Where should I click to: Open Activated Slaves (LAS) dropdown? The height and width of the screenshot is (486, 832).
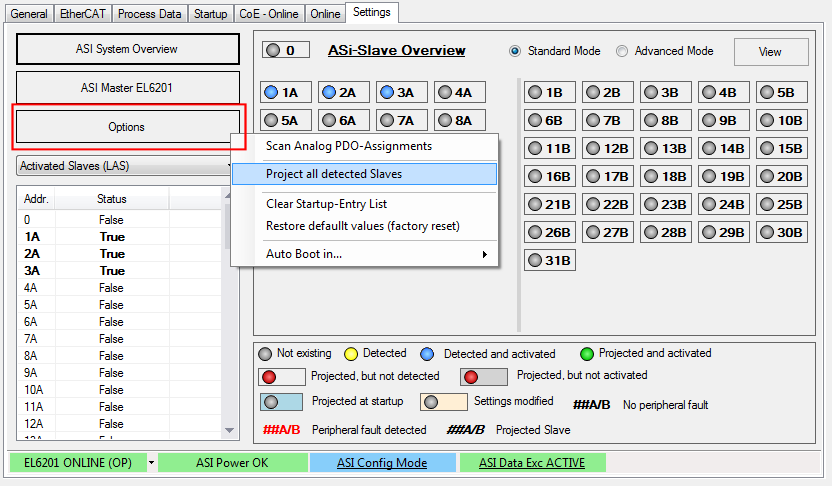pyautogui.click(x=124, y=166)
